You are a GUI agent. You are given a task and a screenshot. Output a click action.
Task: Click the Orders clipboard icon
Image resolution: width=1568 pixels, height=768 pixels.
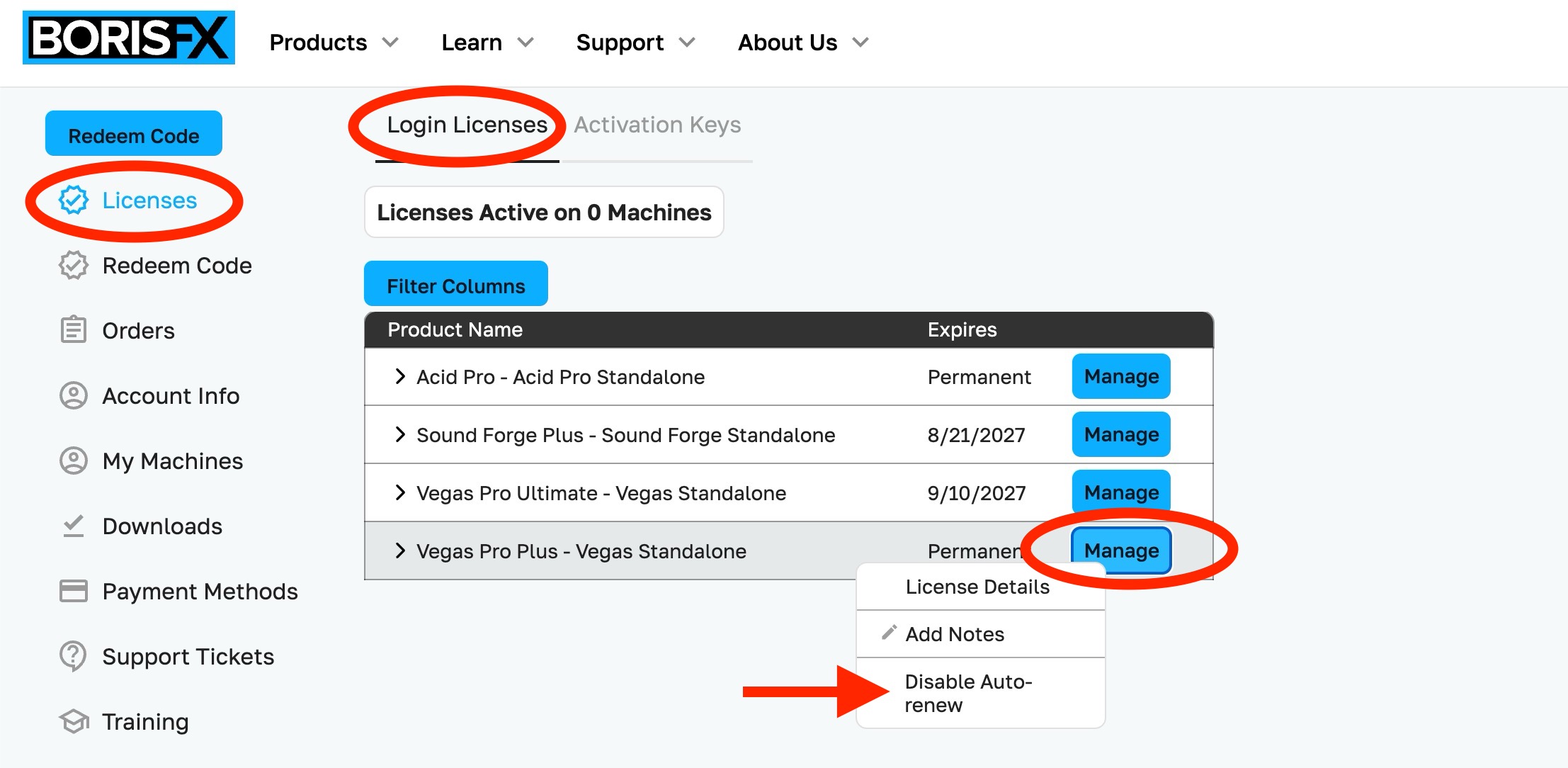tap(74, 330)
